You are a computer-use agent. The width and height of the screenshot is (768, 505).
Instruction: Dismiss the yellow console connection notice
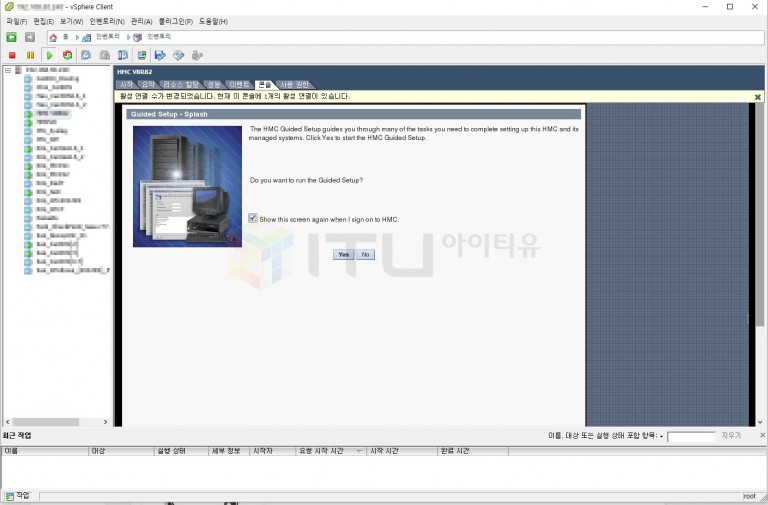click(x=757, y=97)
